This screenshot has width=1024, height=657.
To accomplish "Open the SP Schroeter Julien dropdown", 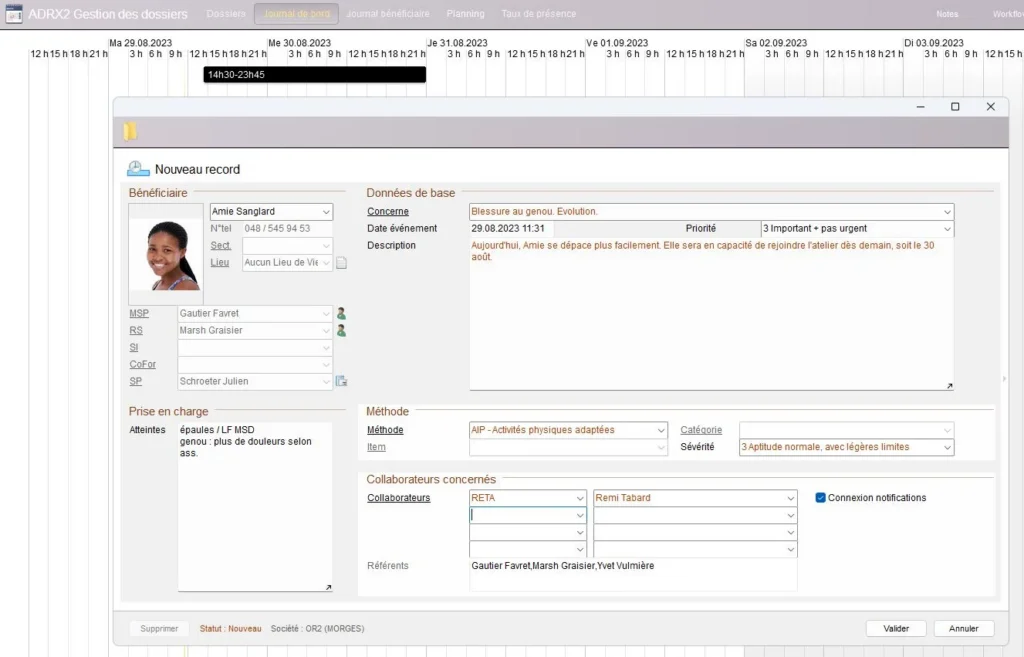I will point(326,381).
